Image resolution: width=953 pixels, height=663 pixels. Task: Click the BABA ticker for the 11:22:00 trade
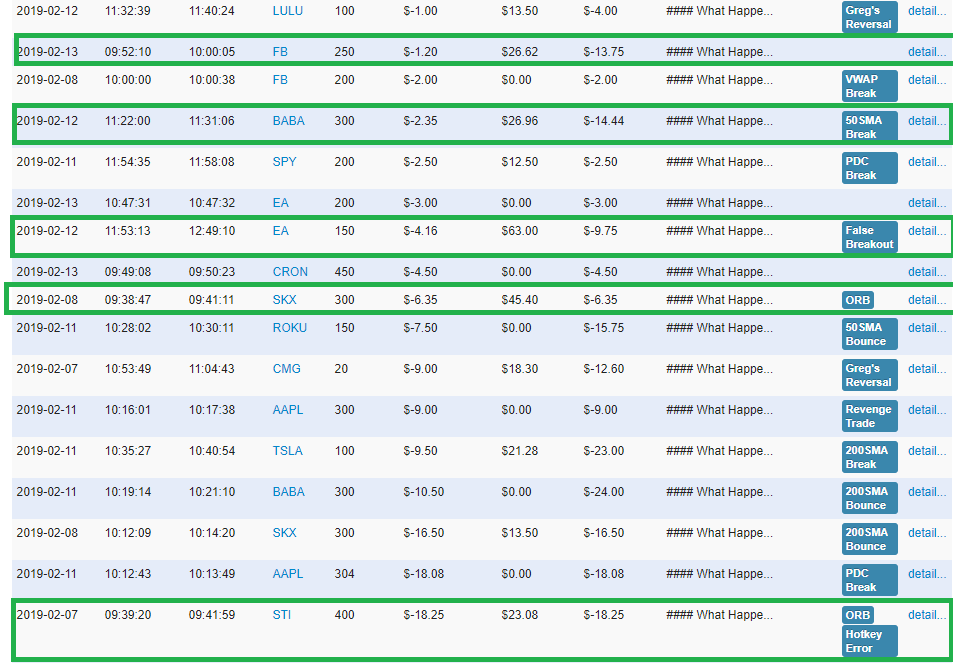coord(287,120)
